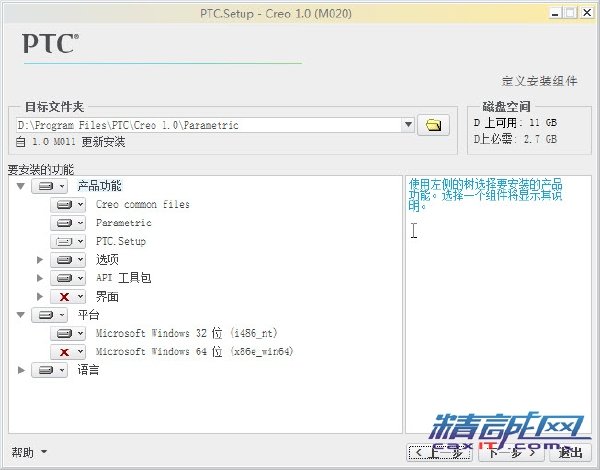Click the 'D 上可用: 11 GB' text
Viewport: 600px width, 470px height.
click(x=515, y=123)
